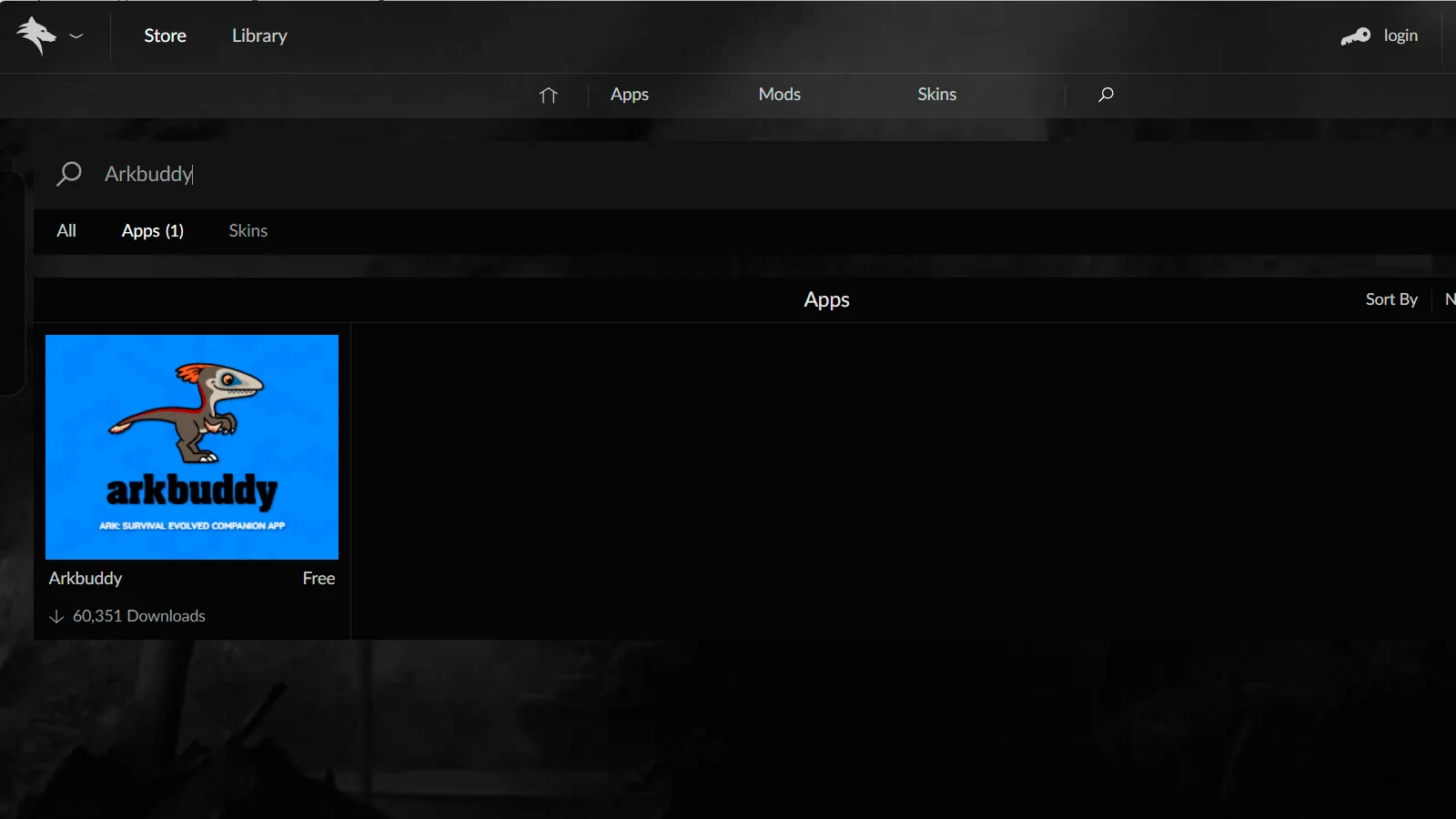Switch to the Apps (1) tab

point(153,231)
